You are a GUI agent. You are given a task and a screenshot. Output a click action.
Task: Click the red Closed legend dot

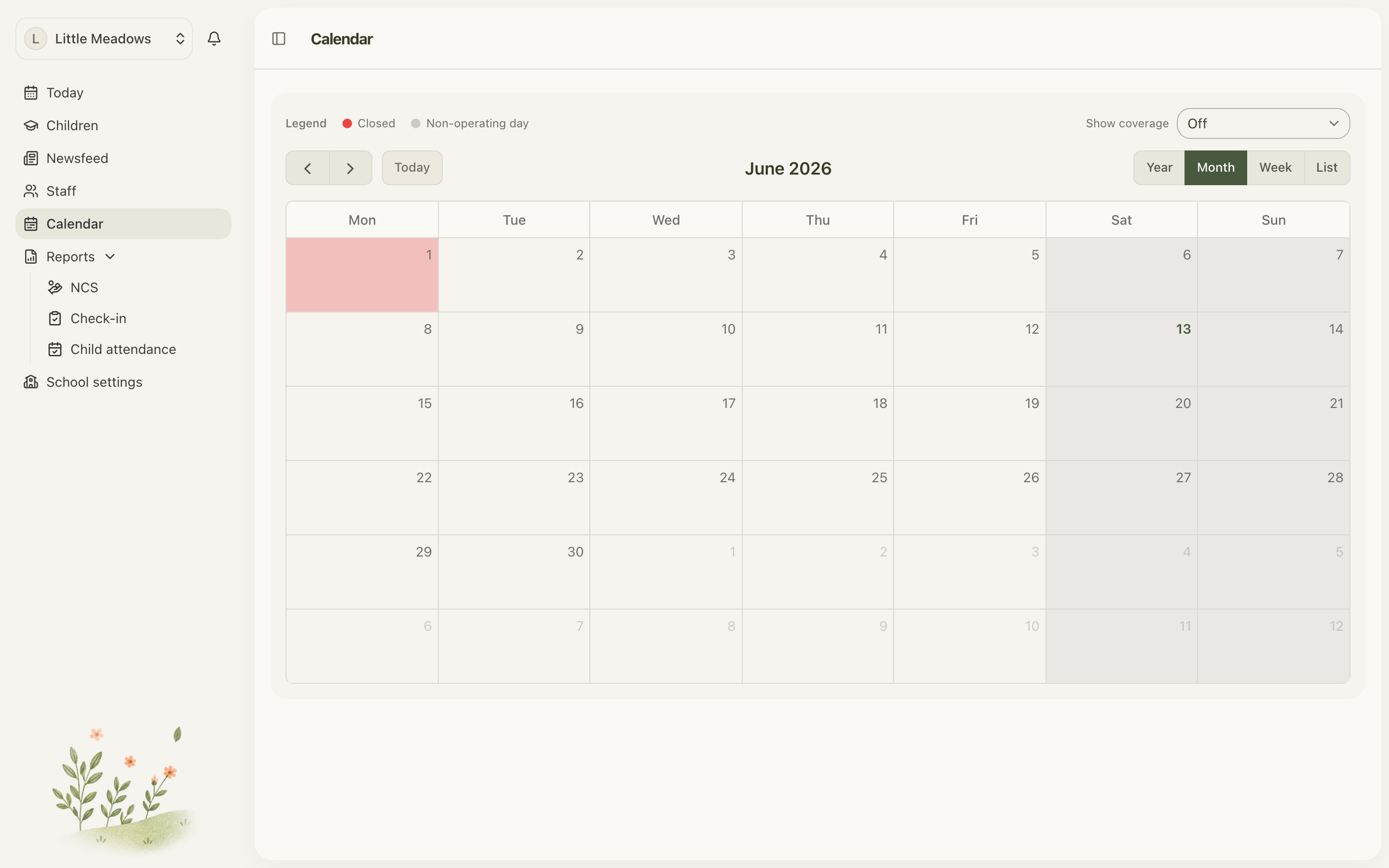point(347,123)
